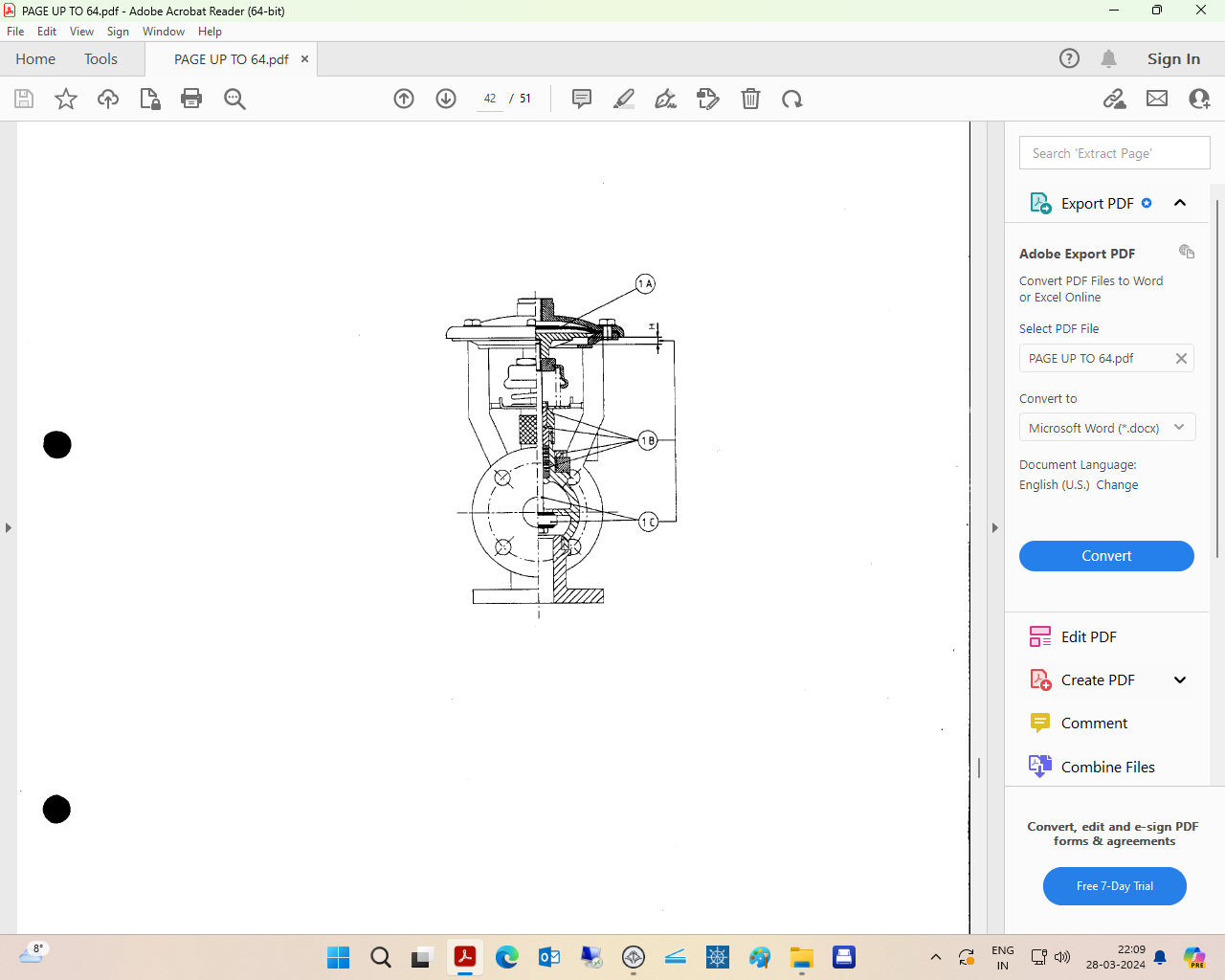
Task: Collapse the right tools pane
Action: 994,527
